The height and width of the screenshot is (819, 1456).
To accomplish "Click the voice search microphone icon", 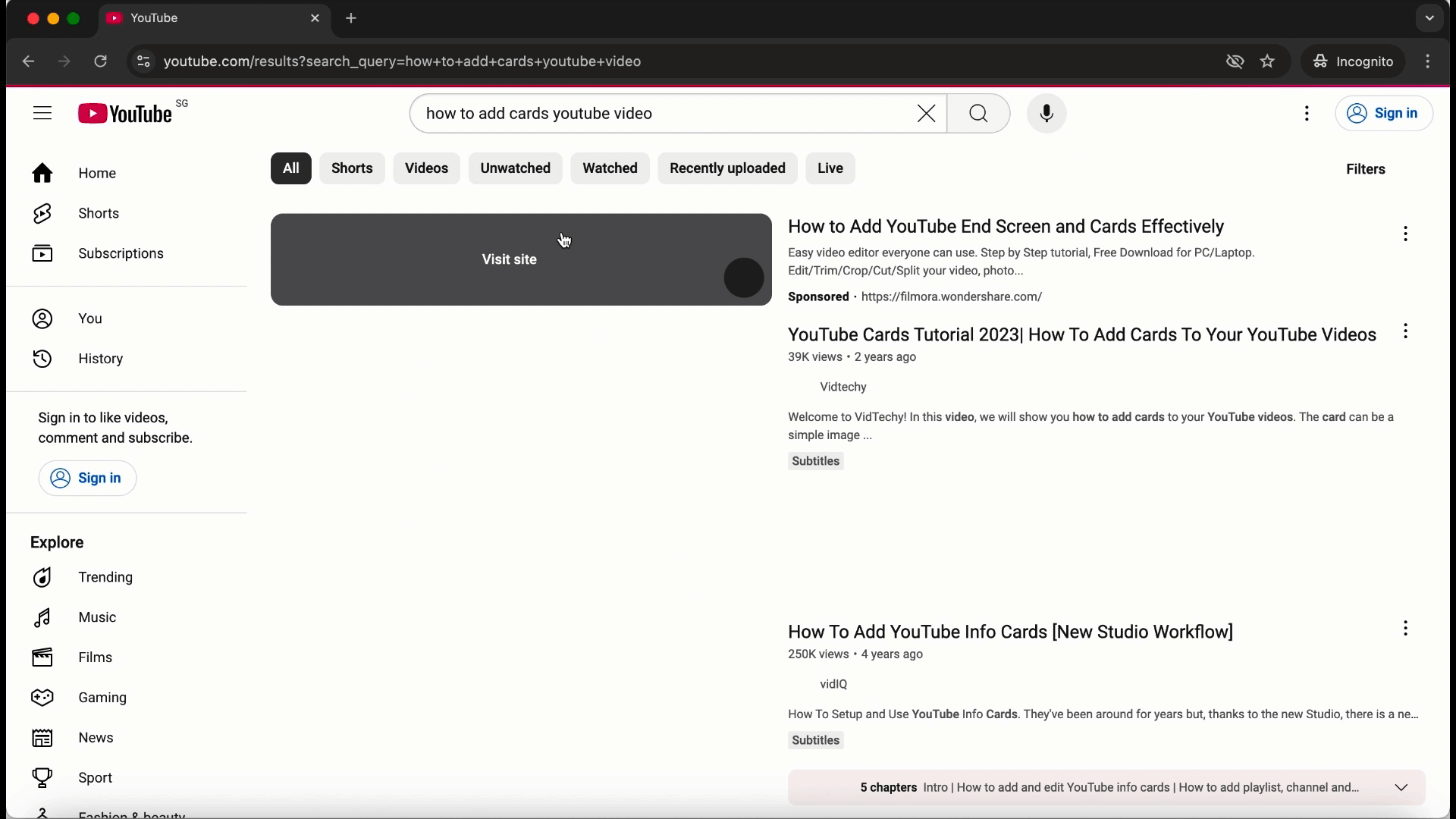I will coord(1046,114).
